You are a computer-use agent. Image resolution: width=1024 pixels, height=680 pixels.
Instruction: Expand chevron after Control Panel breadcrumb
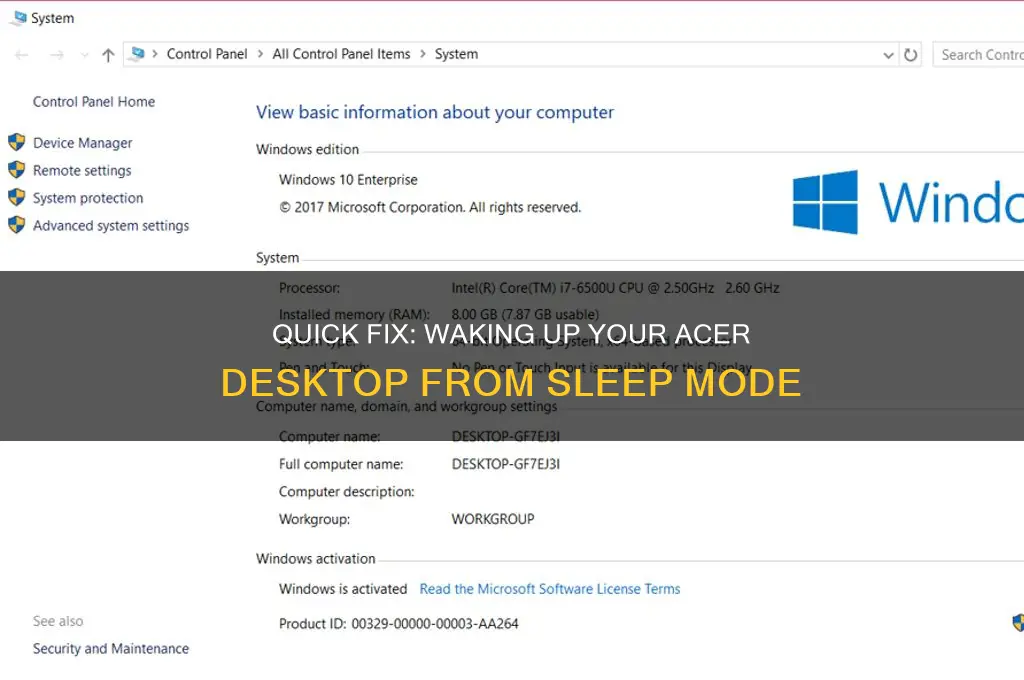click(x=260, y=54)
